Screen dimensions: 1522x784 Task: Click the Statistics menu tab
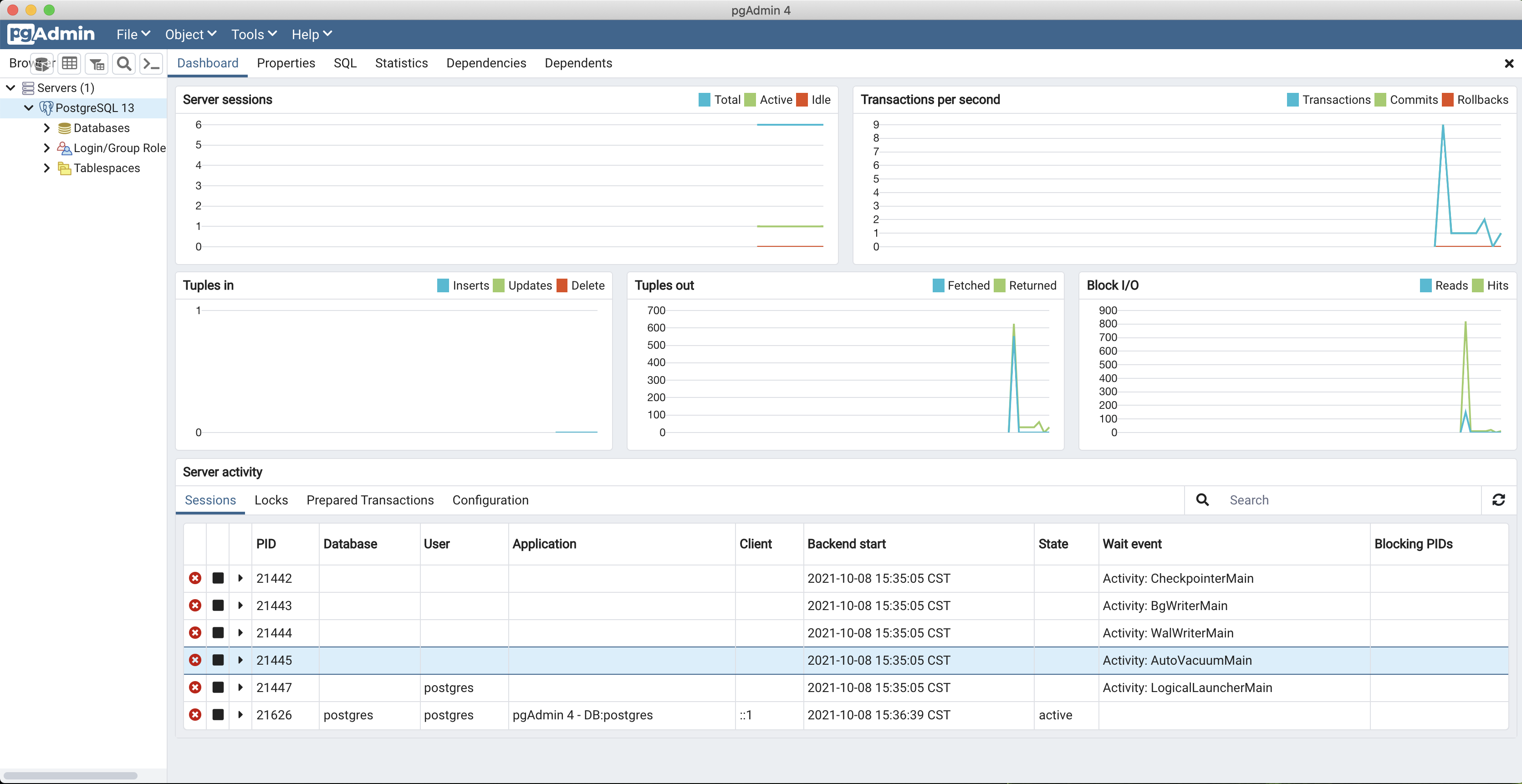click(x=401, y=63)
